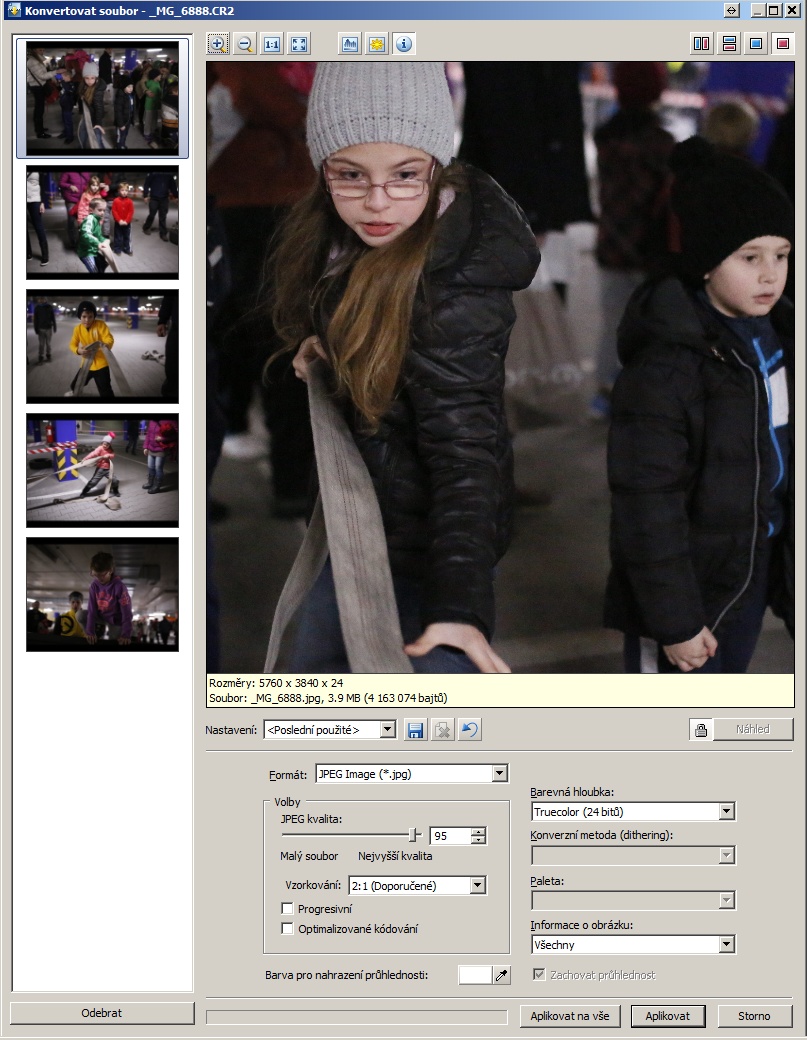Click the zoom in magnifier icon

218,44
